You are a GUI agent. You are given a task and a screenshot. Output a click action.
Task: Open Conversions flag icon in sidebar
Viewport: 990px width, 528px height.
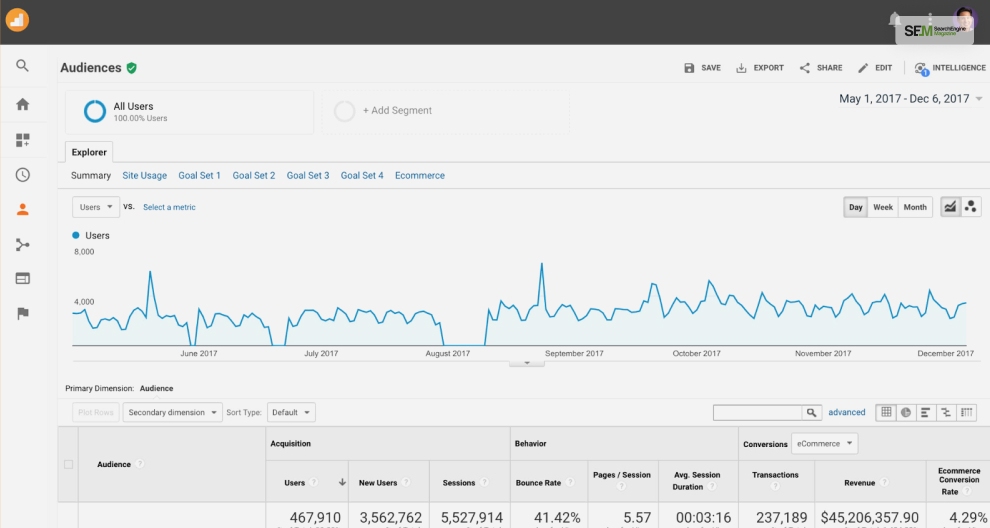click(23, 313)
